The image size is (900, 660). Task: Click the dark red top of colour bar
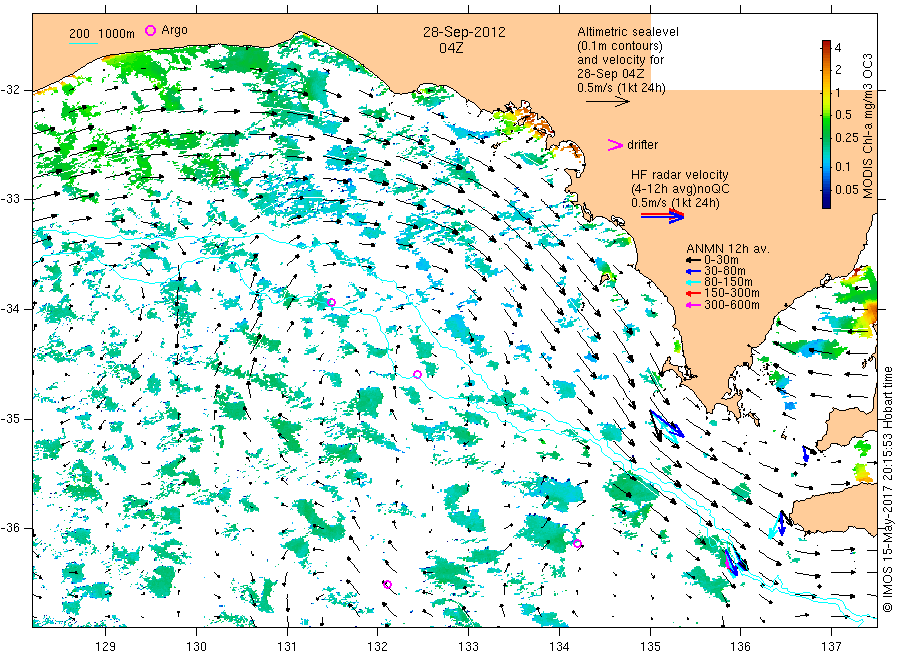(826, 44)
